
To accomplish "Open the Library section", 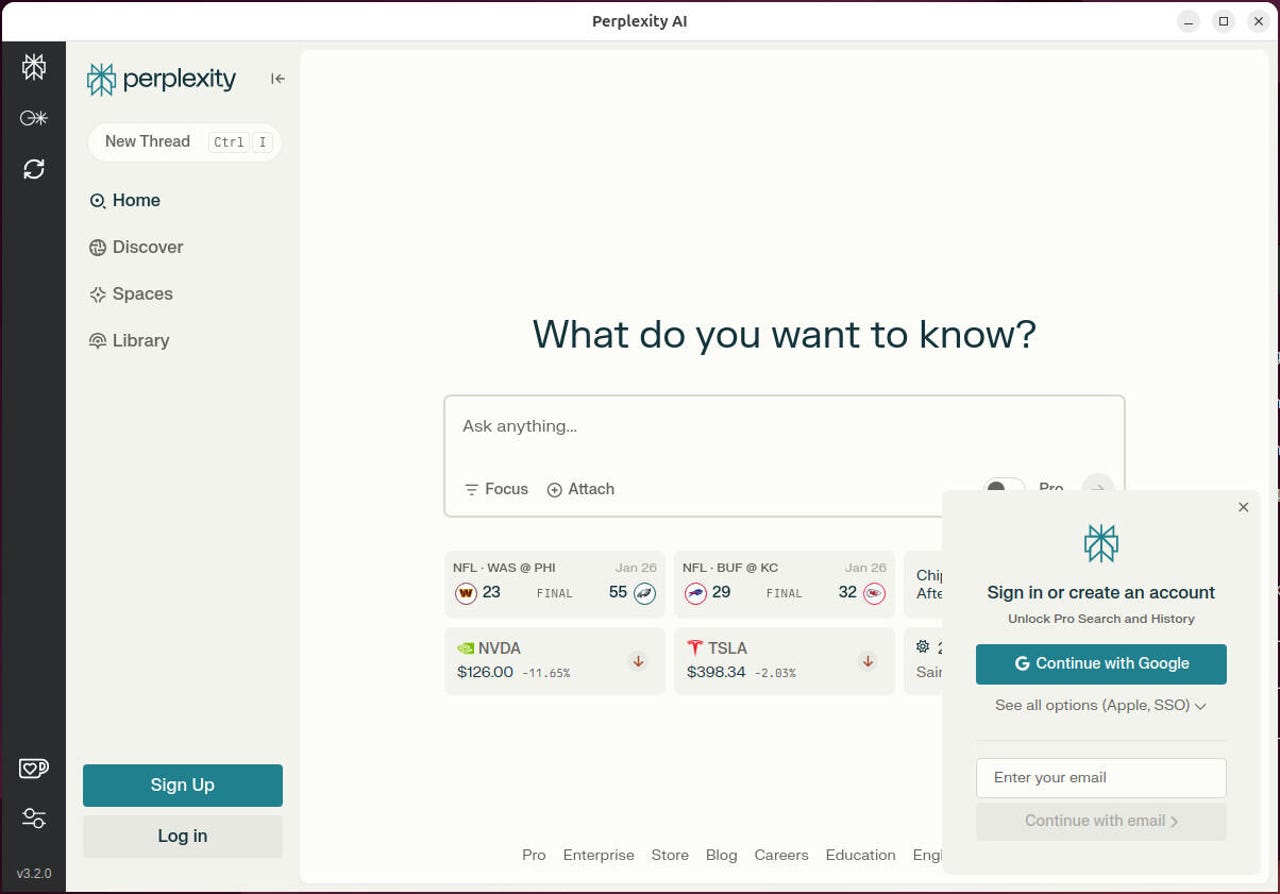I will coord(129,341).
